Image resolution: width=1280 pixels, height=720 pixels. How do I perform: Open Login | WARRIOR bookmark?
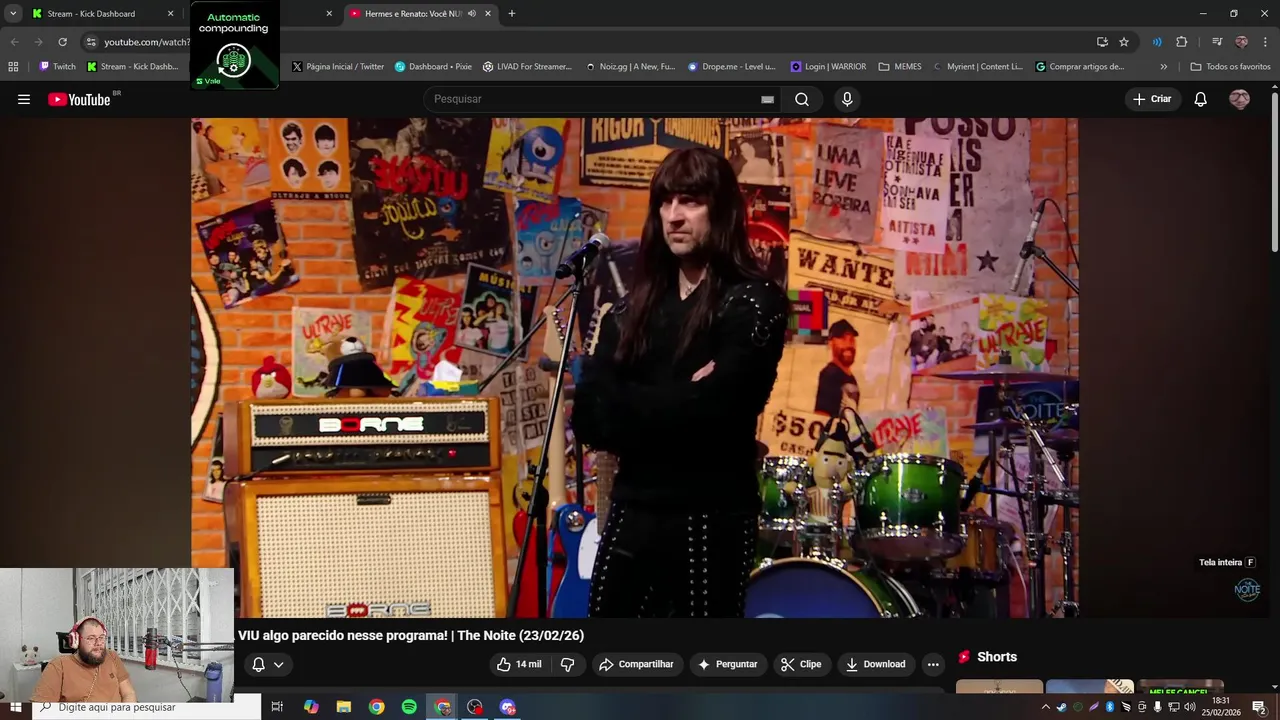click(x=828, y=67)
